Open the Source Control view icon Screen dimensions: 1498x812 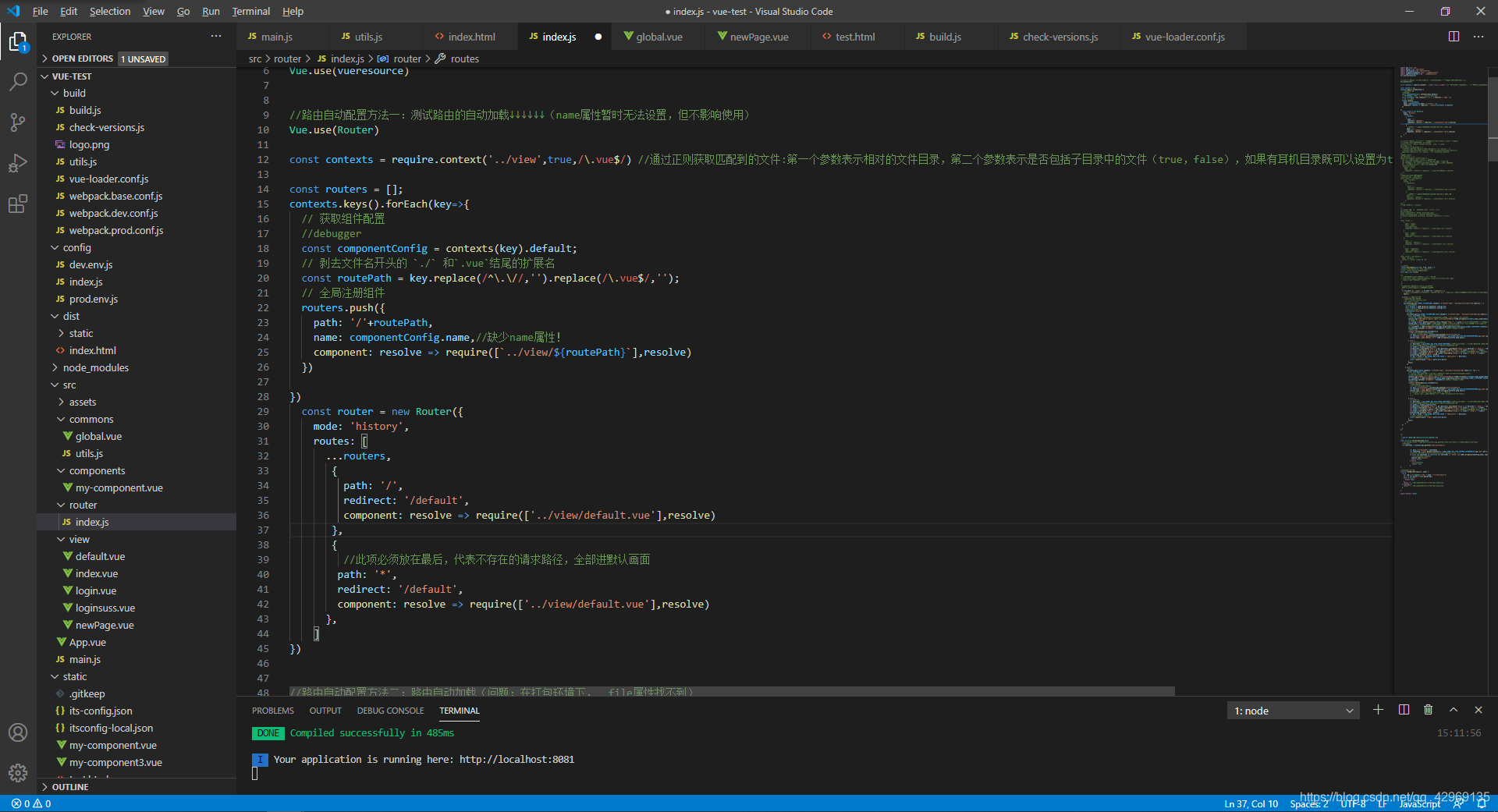(18, 122)
